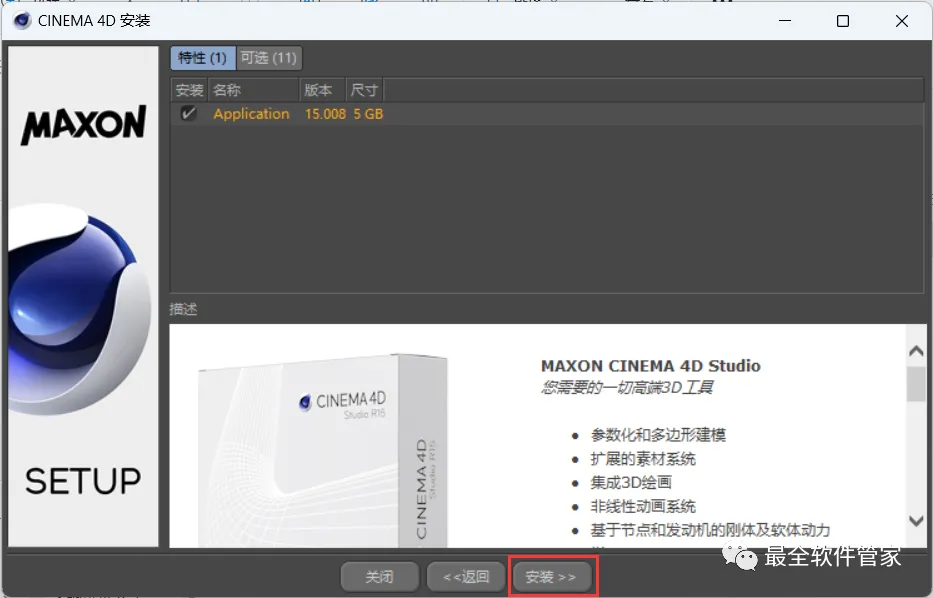The height and width of the screenshot is (598, 933).
Task: Maximize the installer window
Action: coord(843,21)
